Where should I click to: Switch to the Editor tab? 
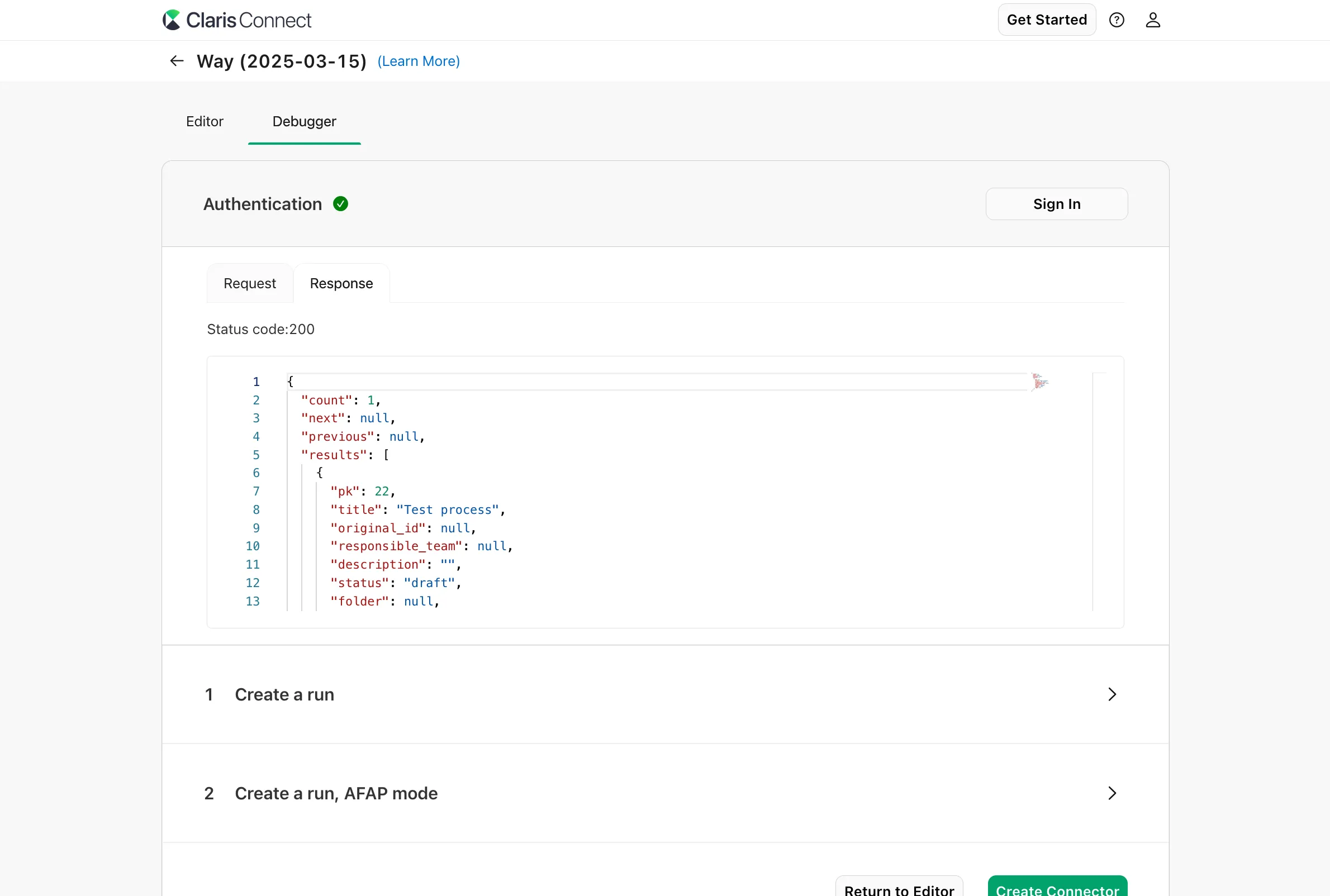205,121
